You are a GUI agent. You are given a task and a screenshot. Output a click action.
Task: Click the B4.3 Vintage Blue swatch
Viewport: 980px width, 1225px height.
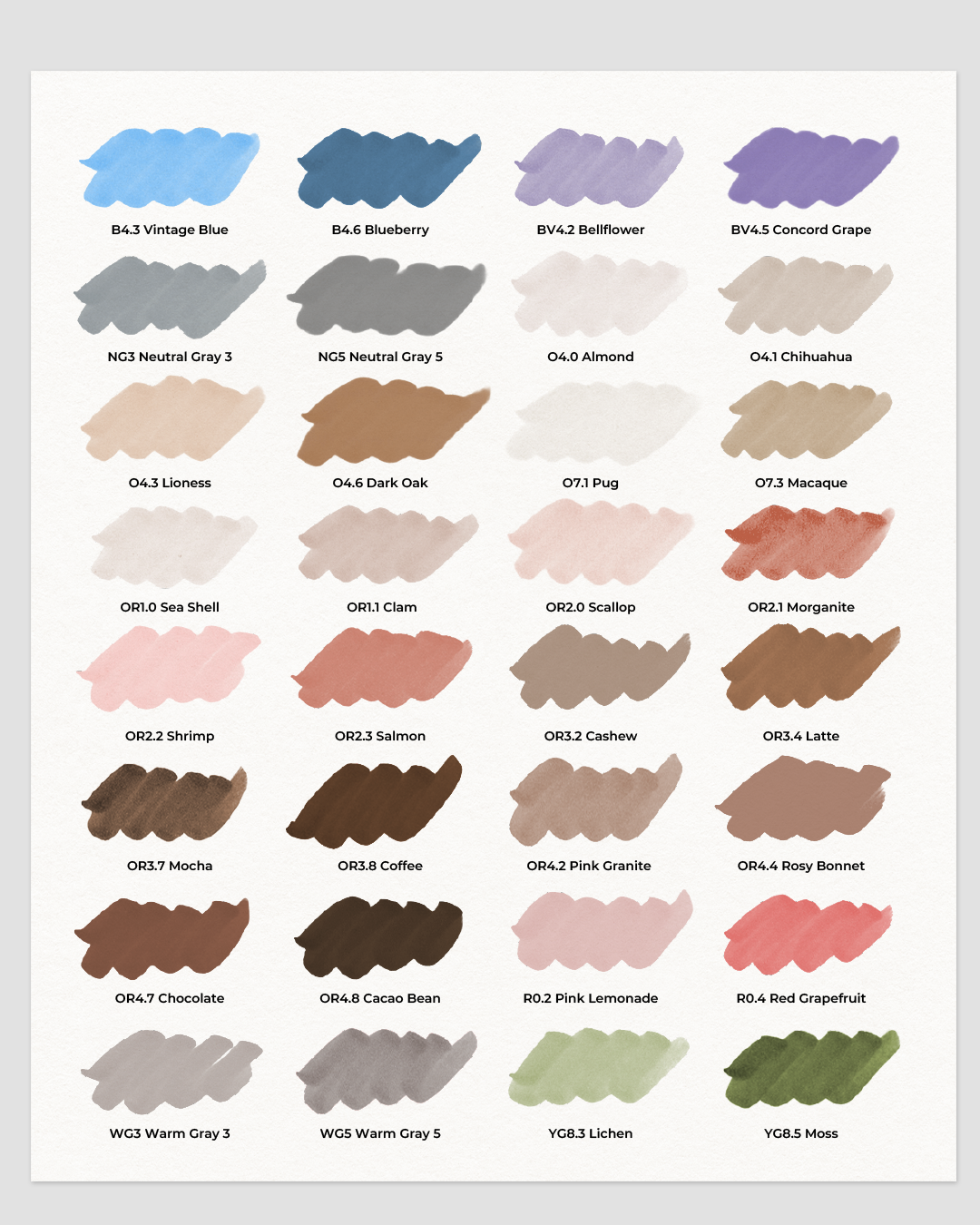(170, 168)
